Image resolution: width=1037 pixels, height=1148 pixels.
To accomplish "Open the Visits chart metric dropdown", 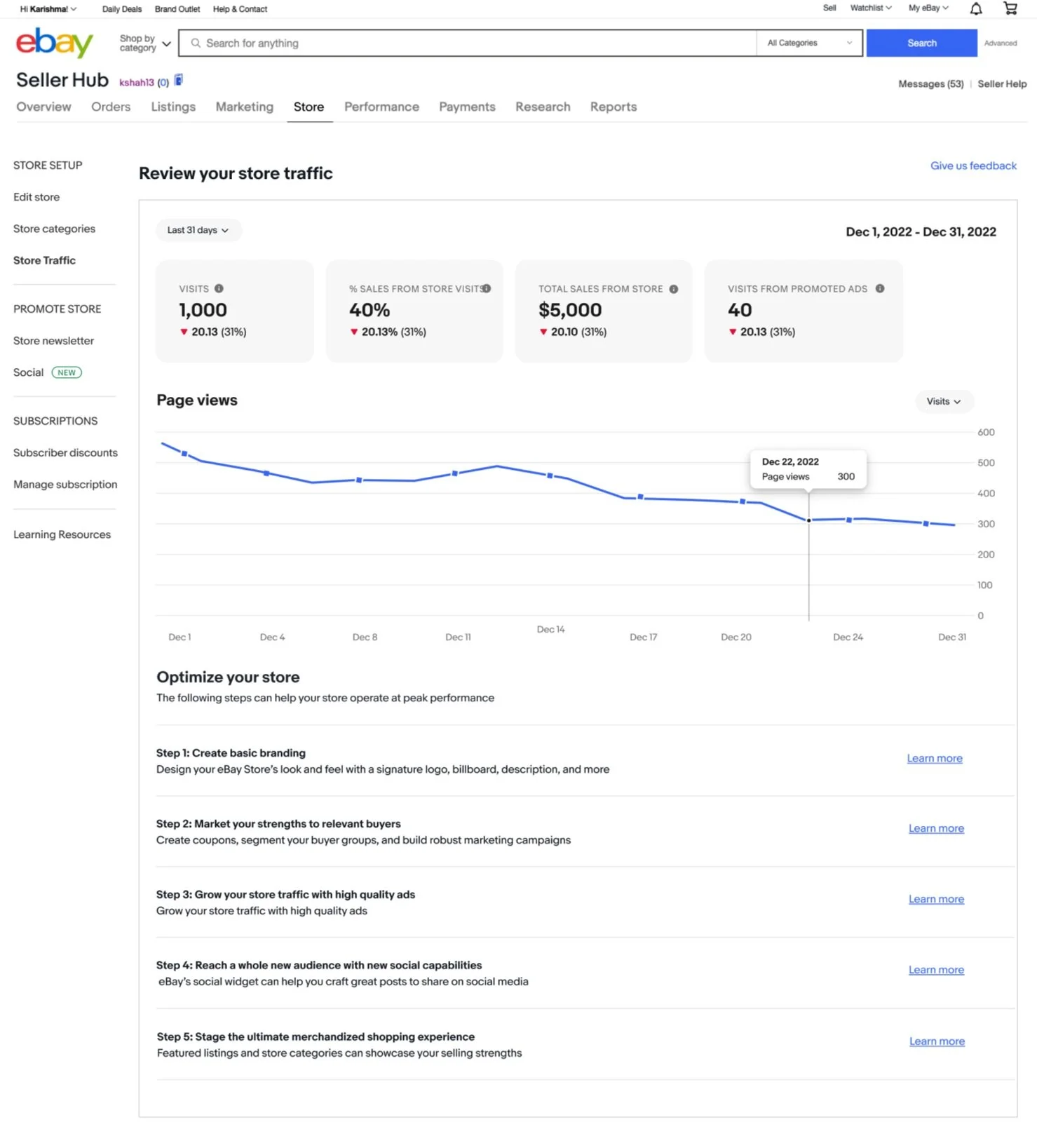I will click(x=944, y=401).
